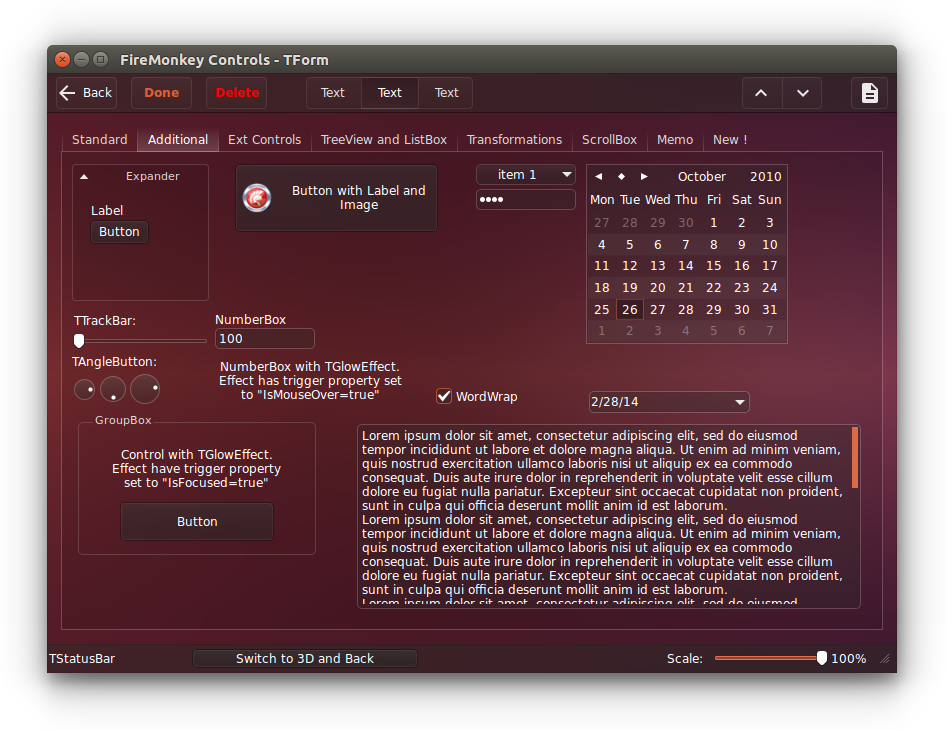Click the Scale slider thumb
Image resolution: width=947 pixels, height=730 pixels.
pyautogui.click(x=821, y=658)
